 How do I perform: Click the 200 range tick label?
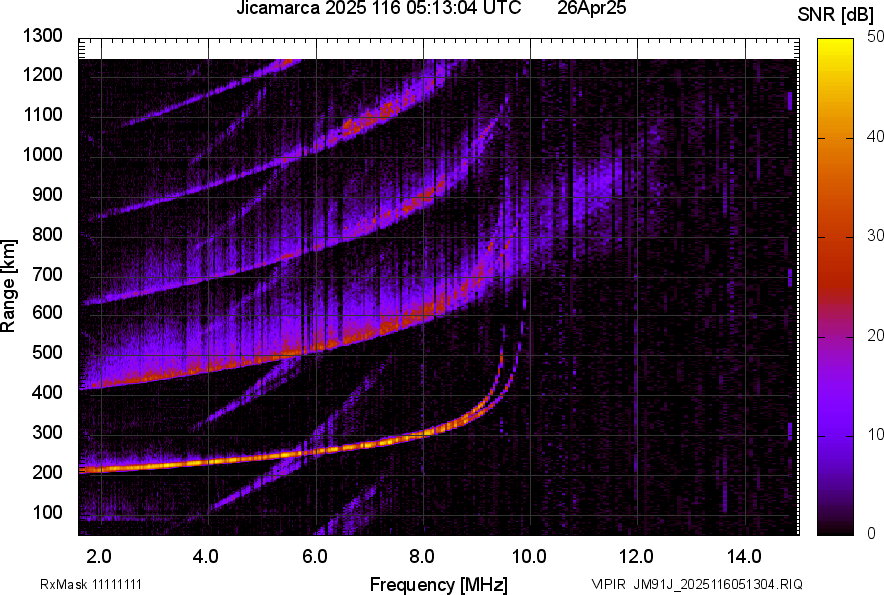point(47,472)
